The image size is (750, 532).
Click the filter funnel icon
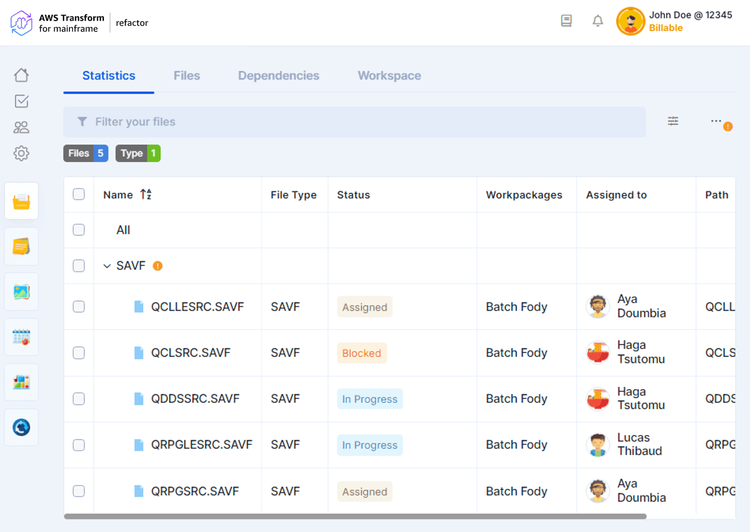tap(82, 122)
